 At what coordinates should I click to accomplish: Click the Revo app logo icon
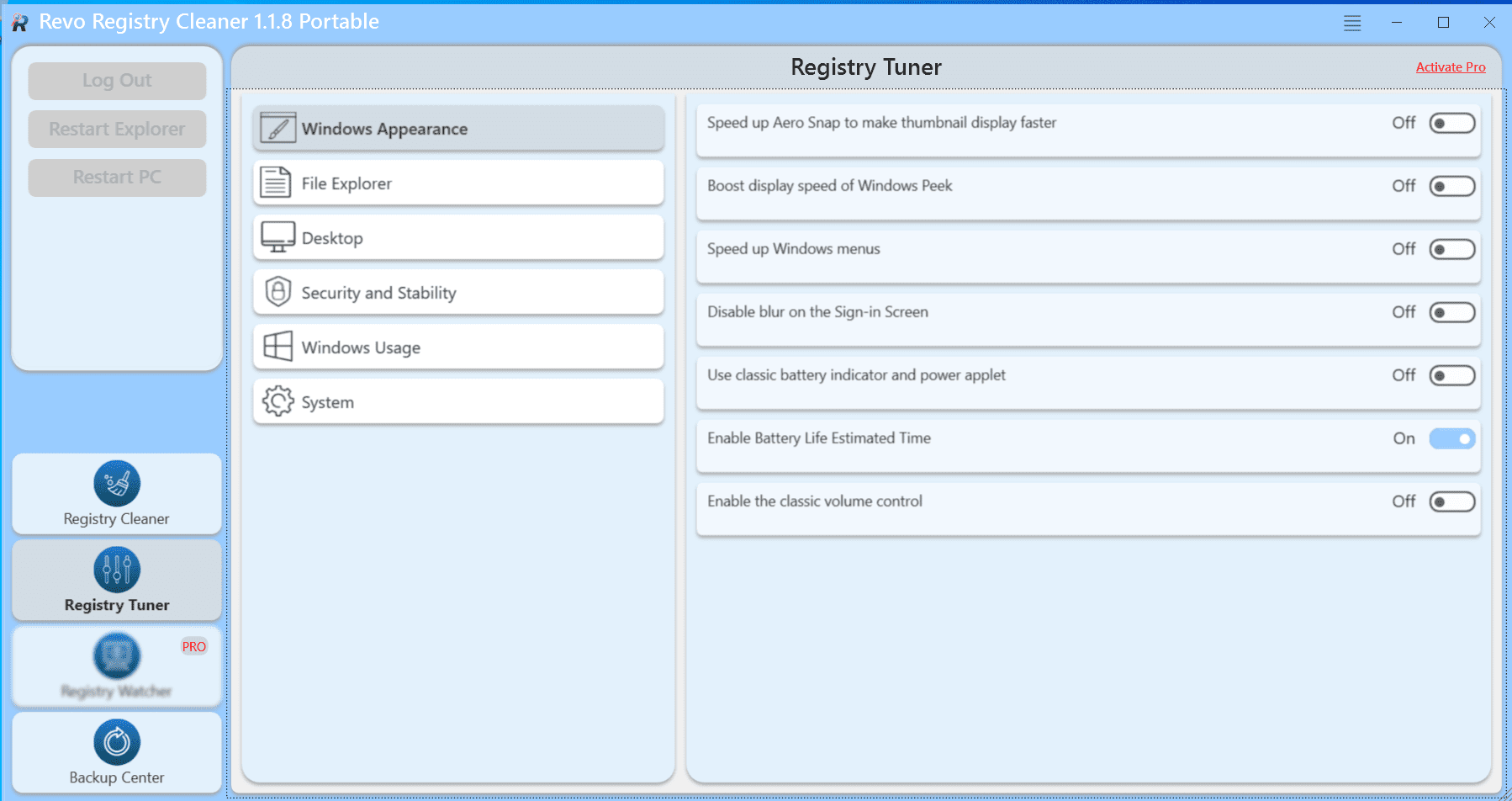20,23
